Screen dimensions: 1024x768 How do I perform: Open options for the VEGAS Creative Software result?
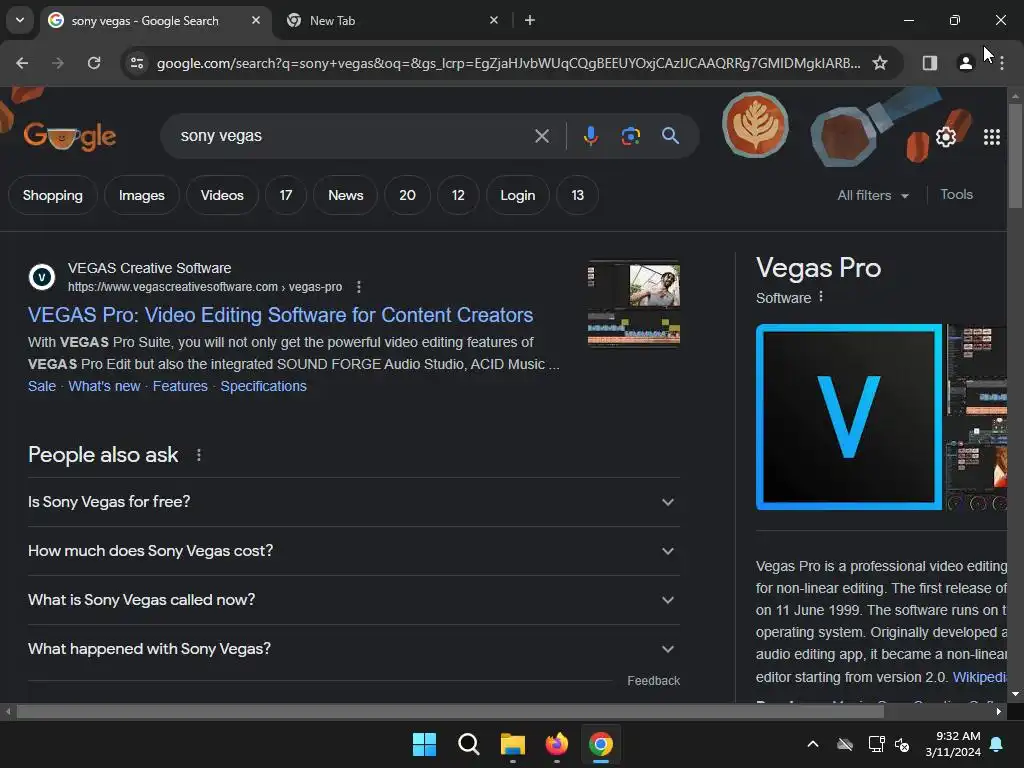(359, 287)
